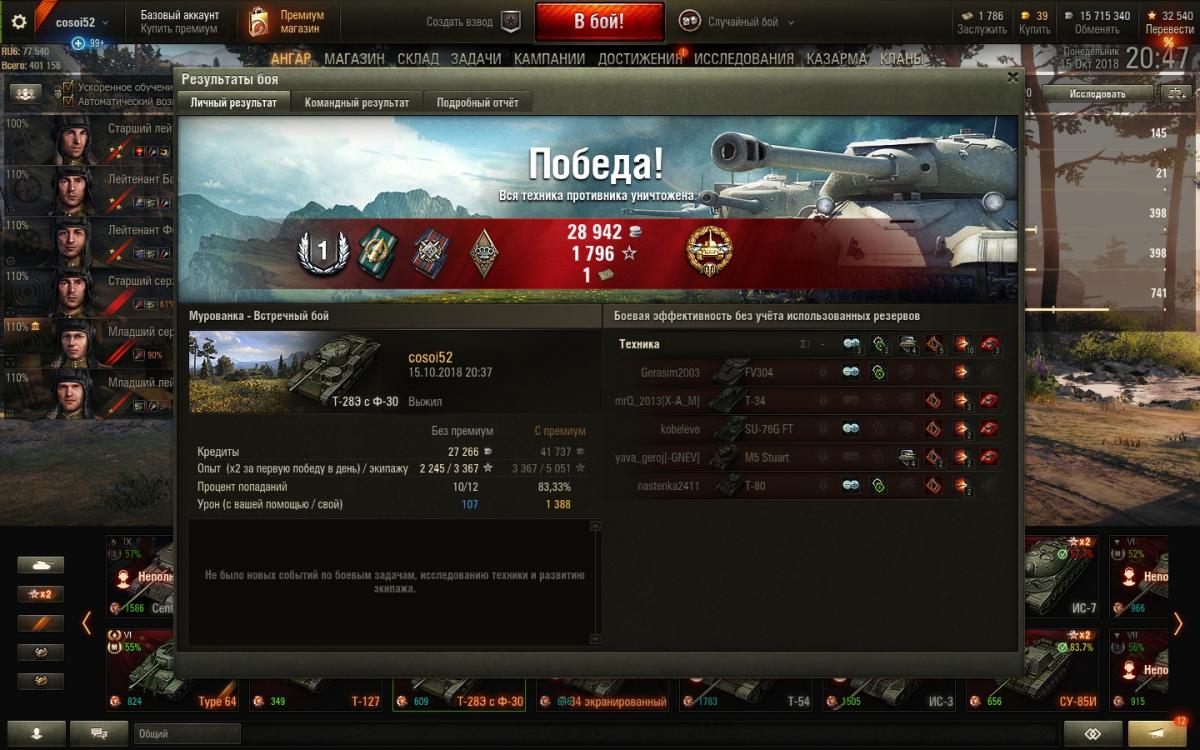Toggle automatic return of crew checkbox

click(x=68, y=101)
